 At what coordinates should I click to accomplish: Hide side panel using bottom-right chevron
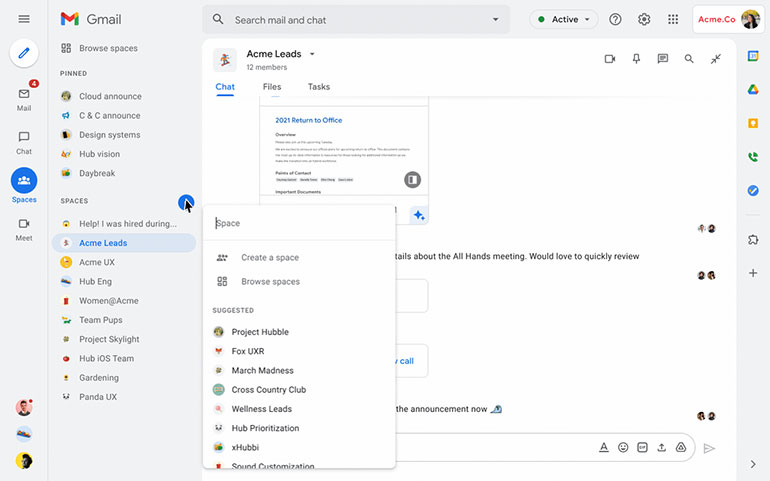753,464
